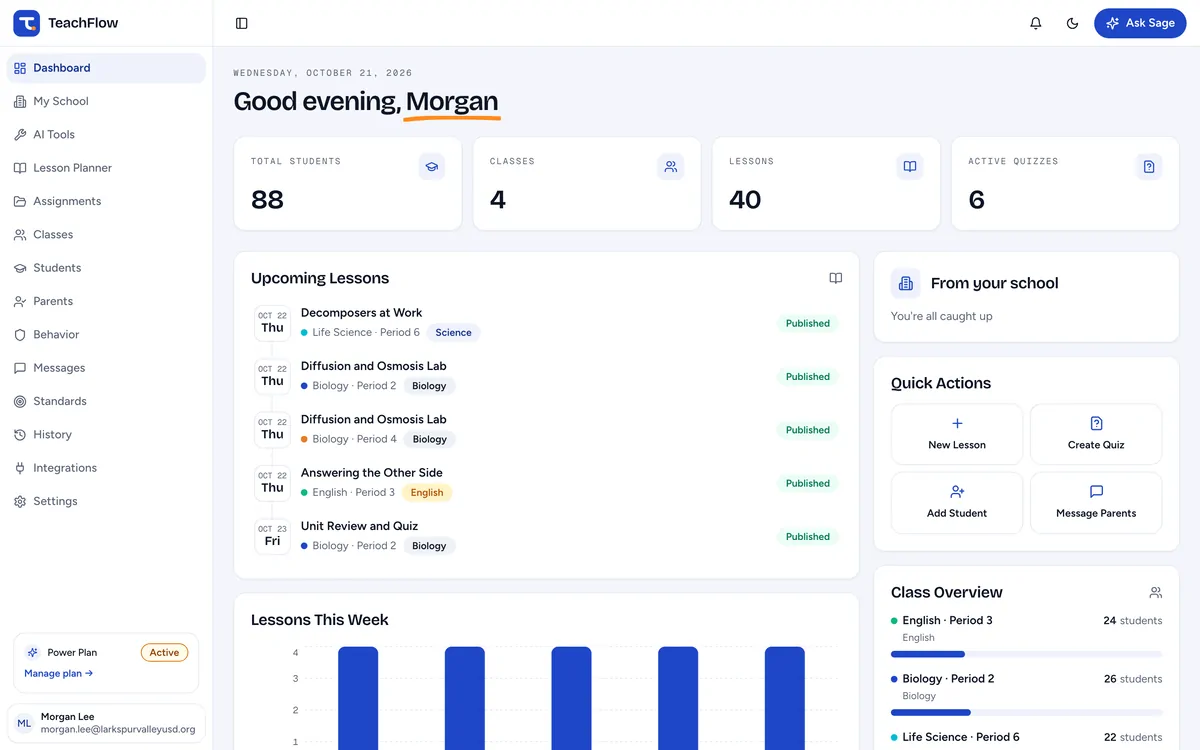Click the Parents icon in sidebar
Screen dimensions: 1200x750
coord(20,301)
